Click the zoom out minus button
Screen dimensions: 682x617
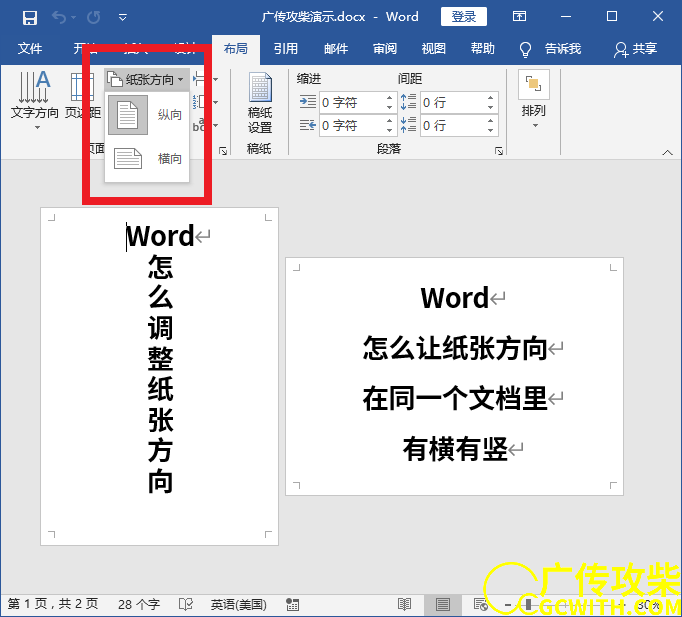tap(508, 605)
